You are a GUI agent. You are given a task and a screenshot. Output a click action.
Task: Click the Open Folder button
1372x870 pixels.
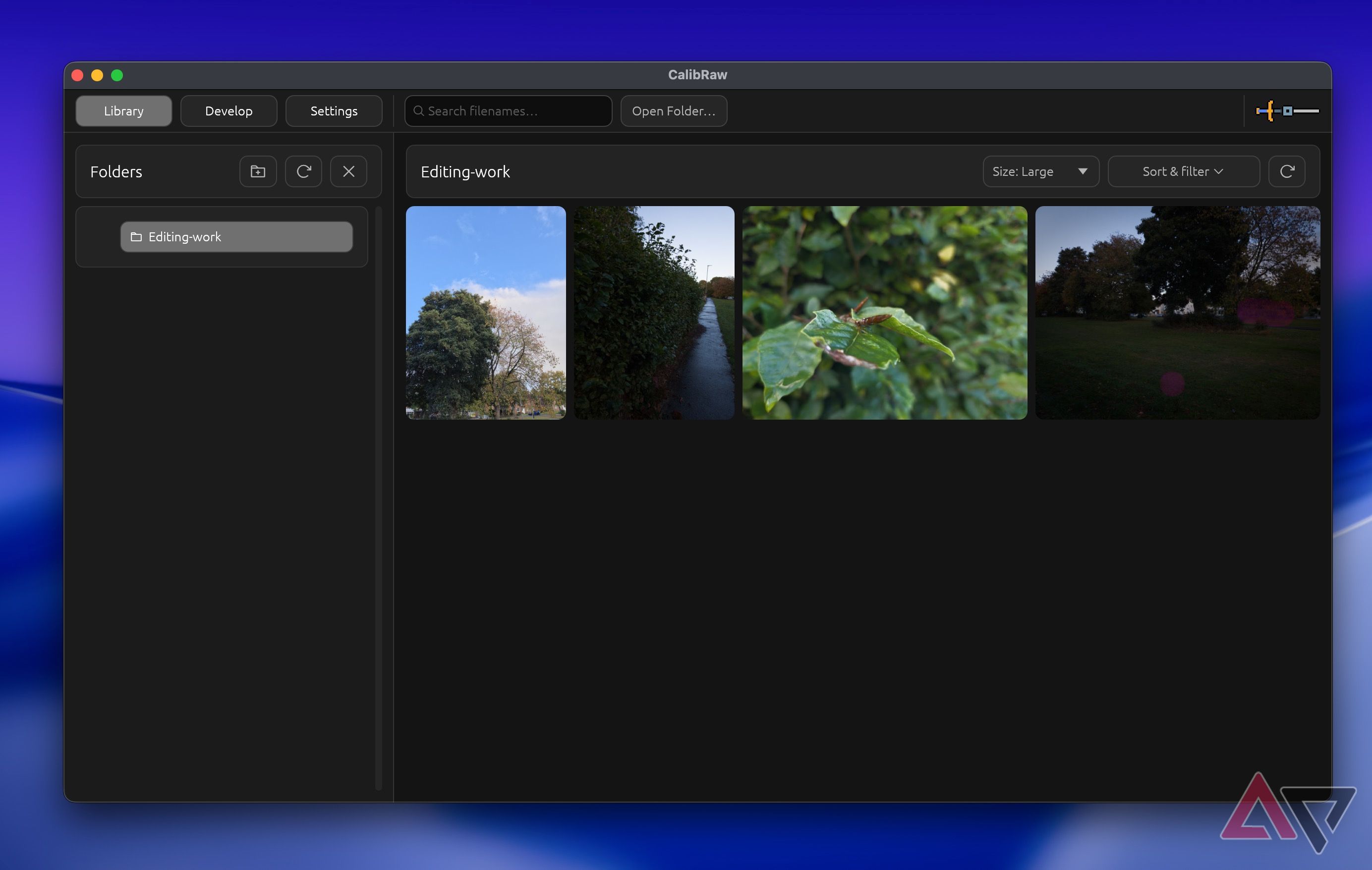point(674,111)
